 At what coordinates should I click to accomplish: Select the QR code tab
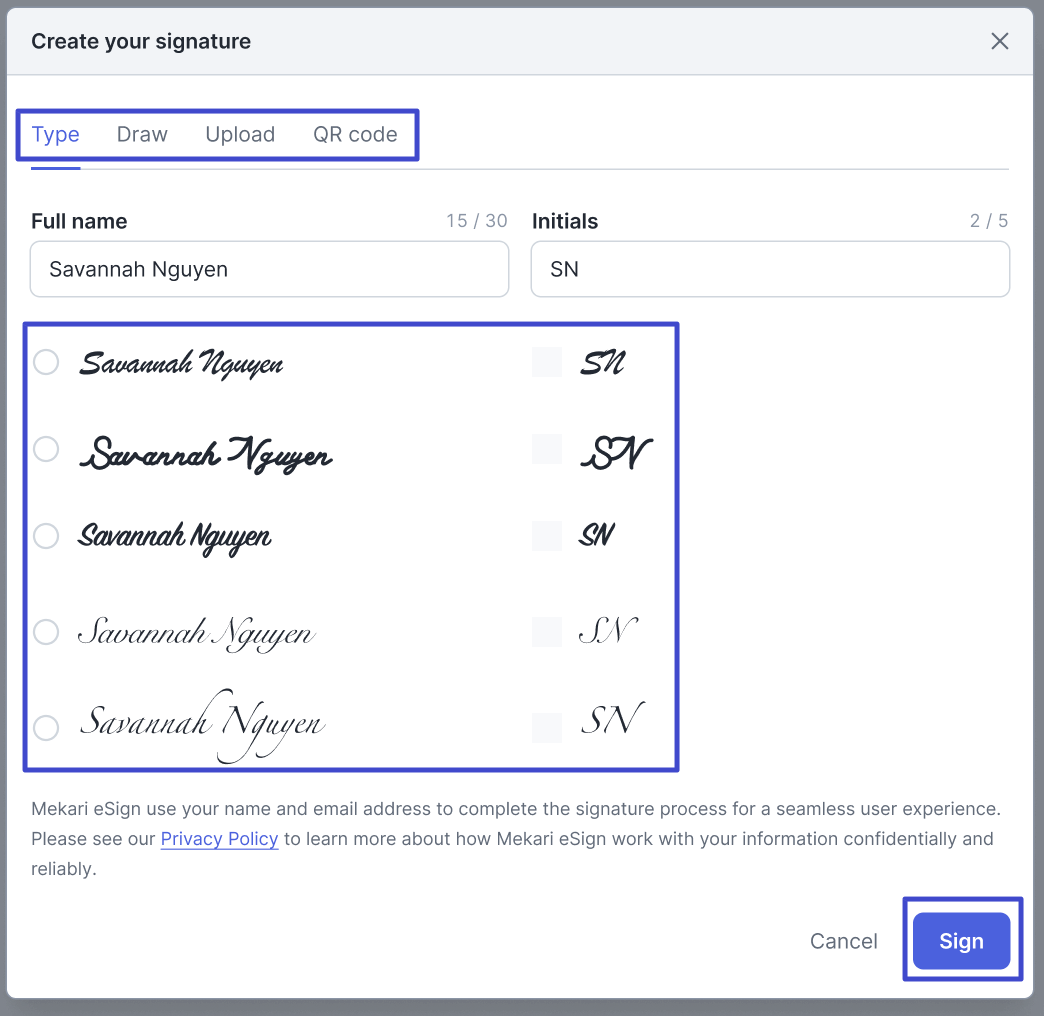(355, 135)
